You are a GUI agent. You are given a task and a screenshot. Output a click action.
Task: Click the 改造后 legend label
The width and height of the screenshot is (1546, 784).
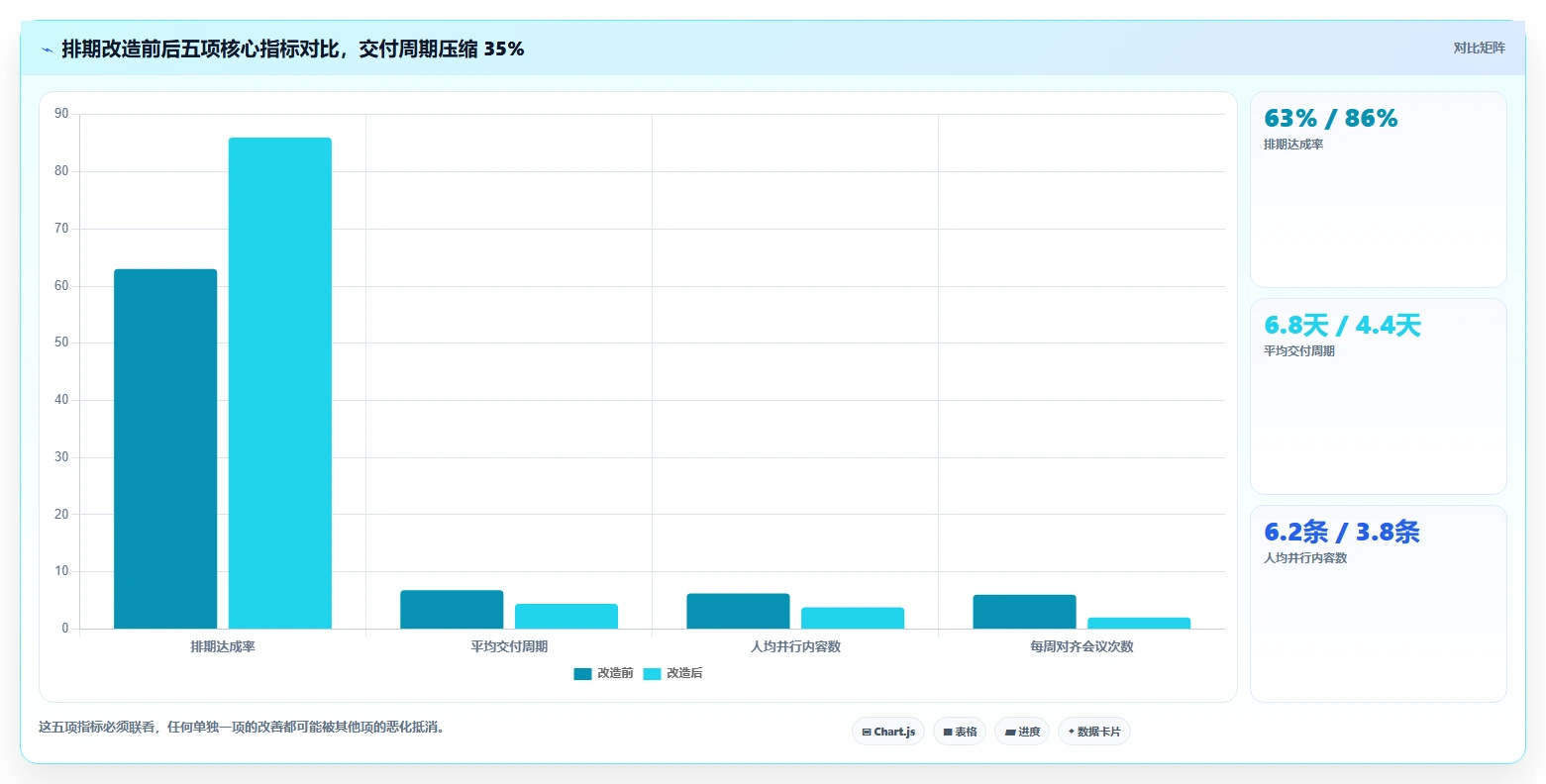tap(684, 673)
